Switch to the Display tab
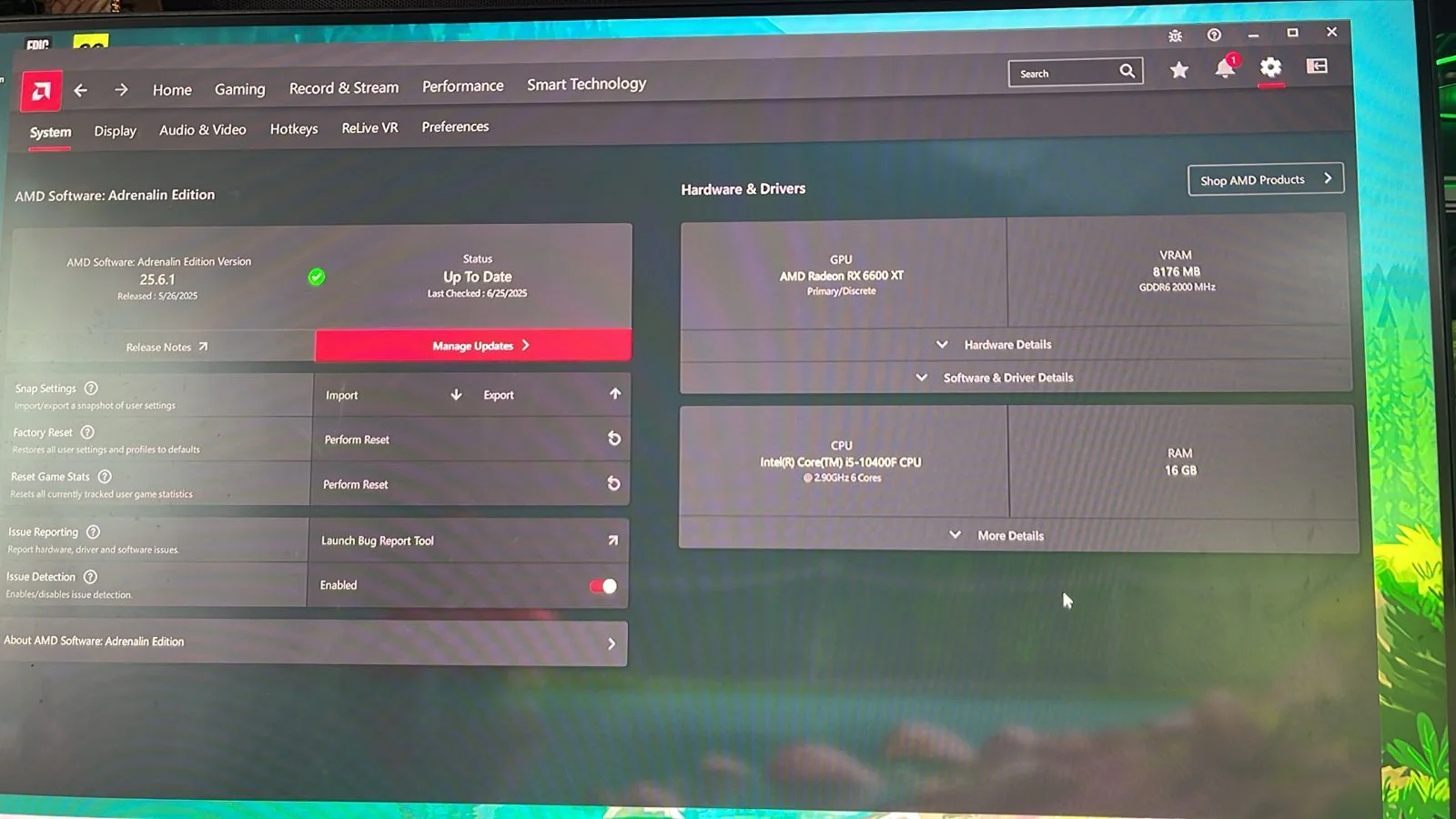This screenshot has height=819, width=1456. 115,131
